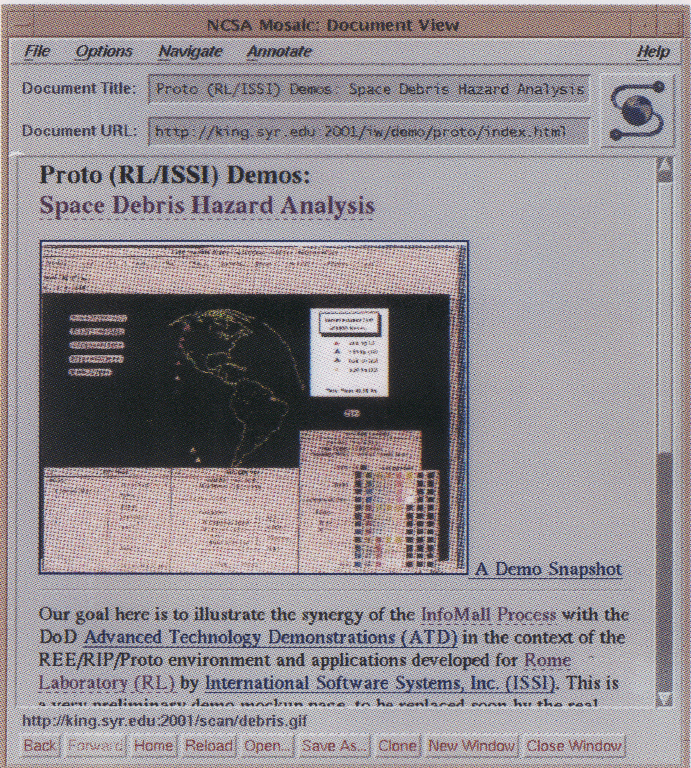Viewport: 691px width, 768px height.
Task: Click the New Window button
Action: 471,745
